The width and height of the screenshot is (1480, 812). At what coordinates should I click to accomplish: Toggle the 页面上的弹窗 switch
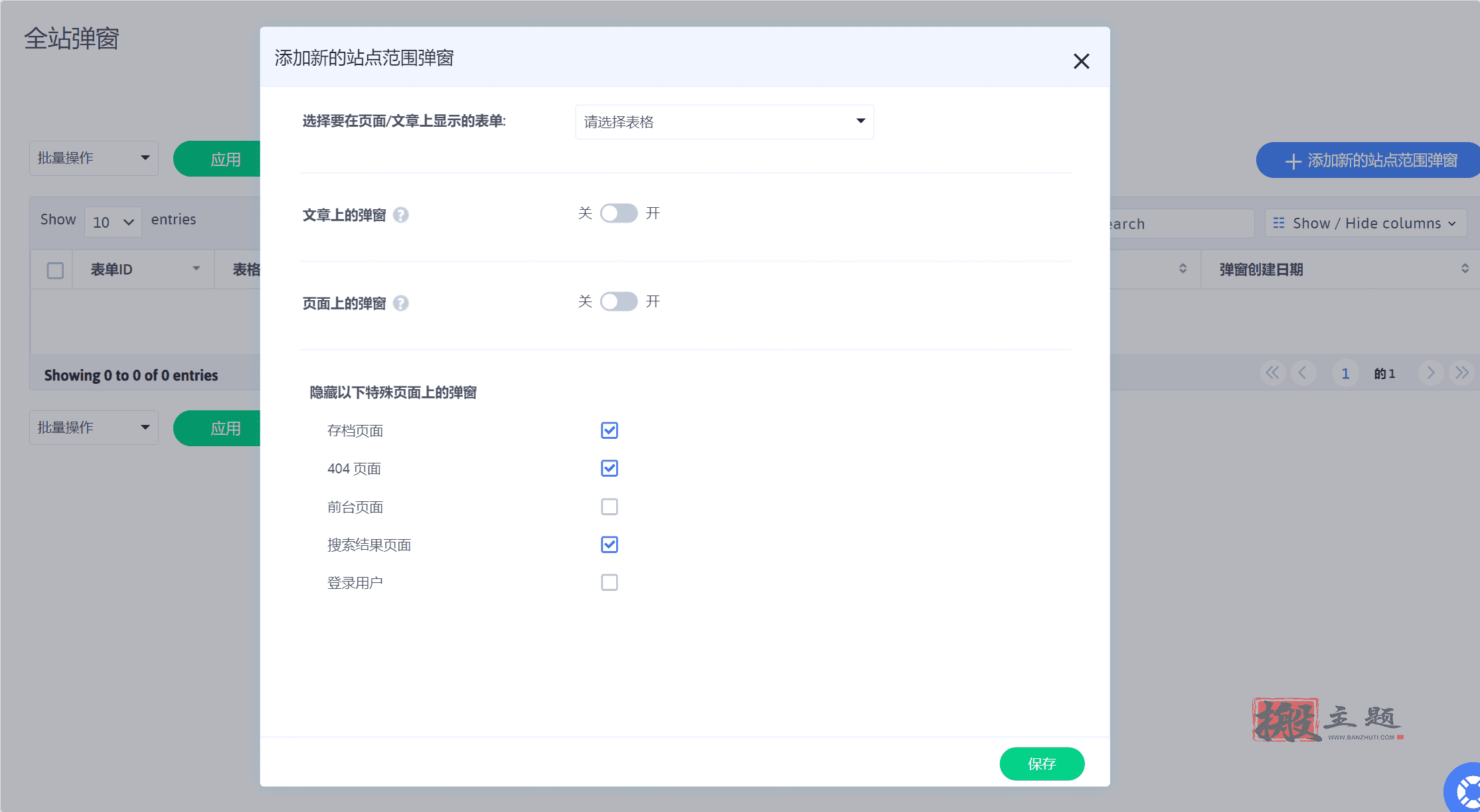[619, 301]
